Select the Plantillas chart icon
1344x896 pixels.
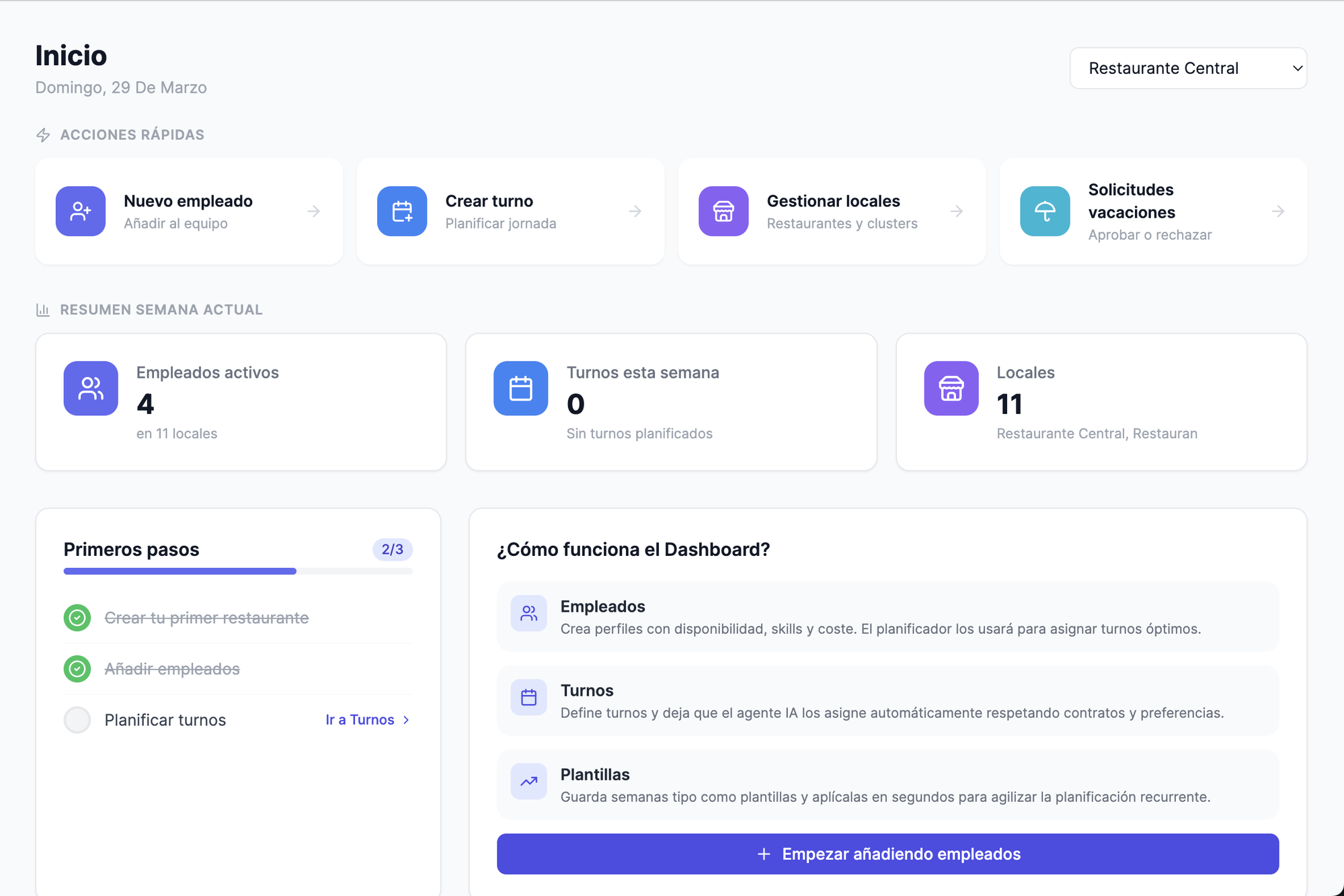pos(528,781)
